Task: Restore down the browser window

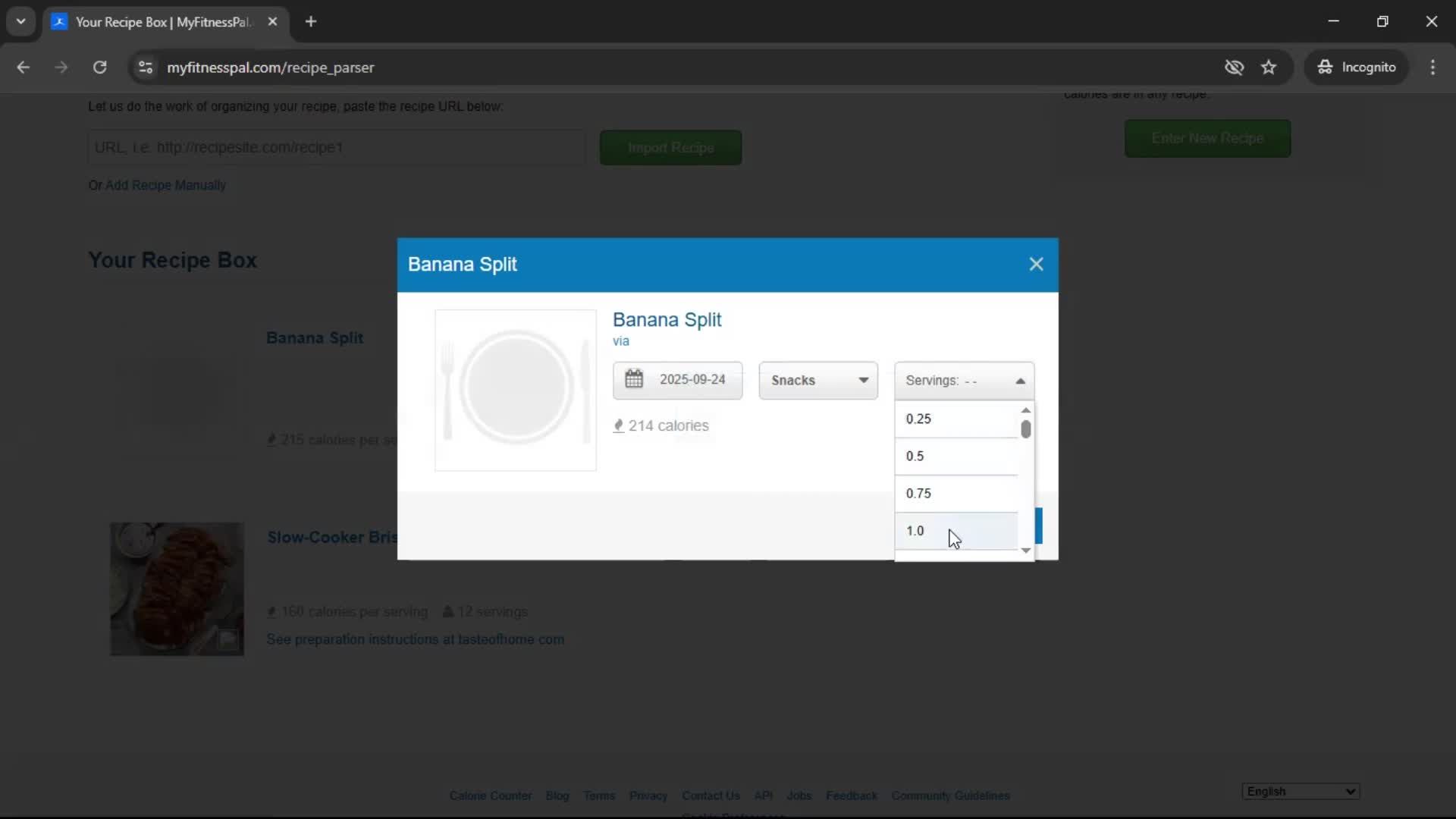Action: pos(1382,21)
